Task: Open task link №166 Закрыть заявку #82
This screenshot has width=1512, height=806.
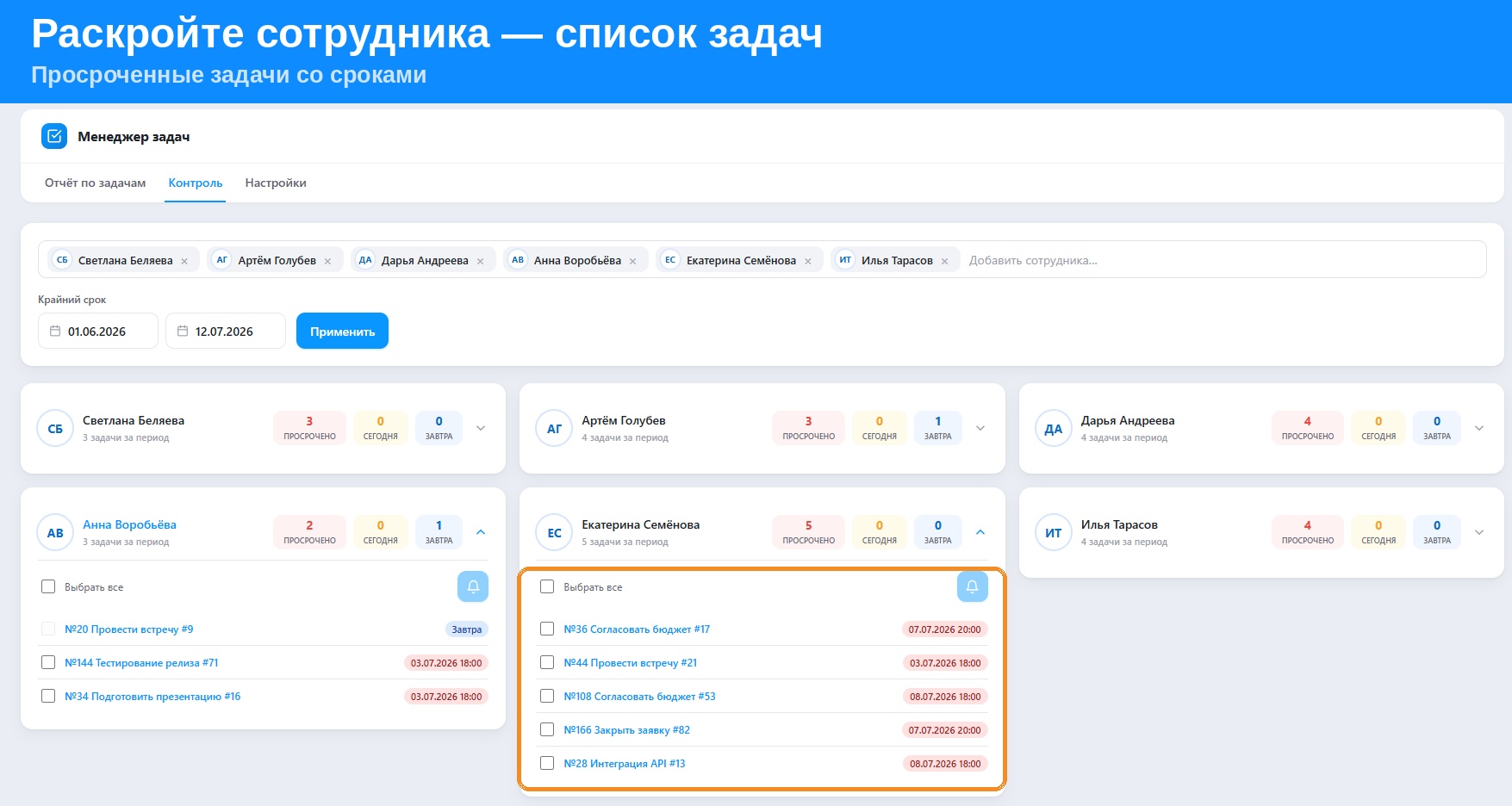Action: [x=626, y=730]
